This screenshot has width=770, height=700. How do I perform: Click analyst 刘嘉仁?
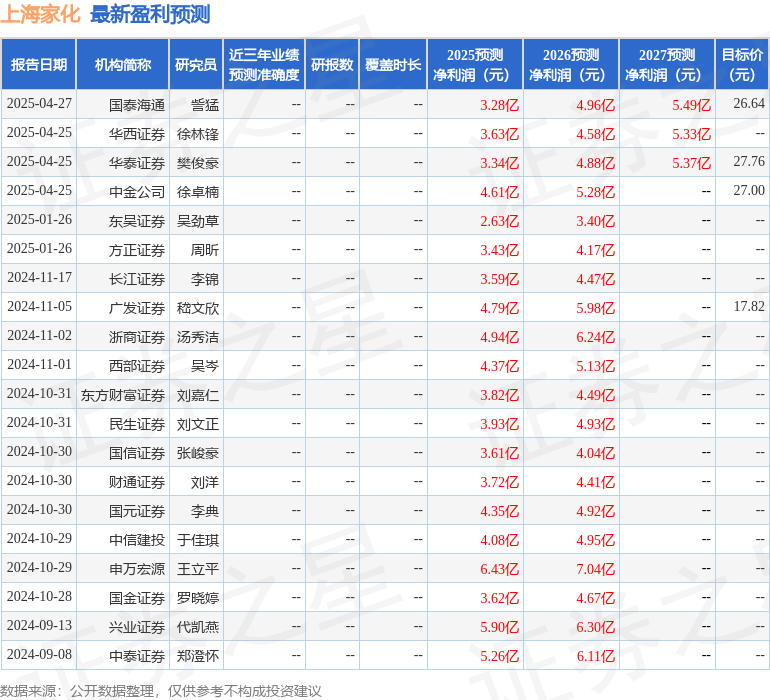point(198,395)
